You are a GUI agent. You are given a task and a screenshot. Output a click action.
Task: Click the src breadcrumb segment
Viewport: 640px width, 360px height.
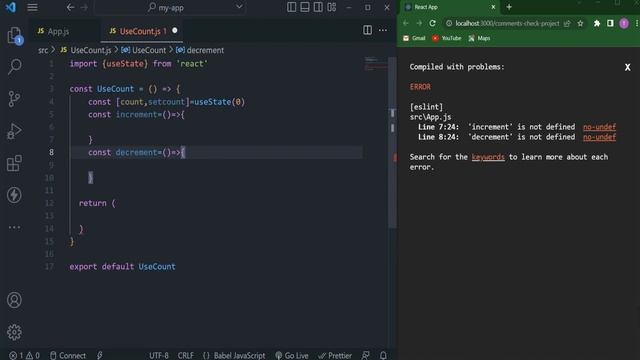[43, 50]
